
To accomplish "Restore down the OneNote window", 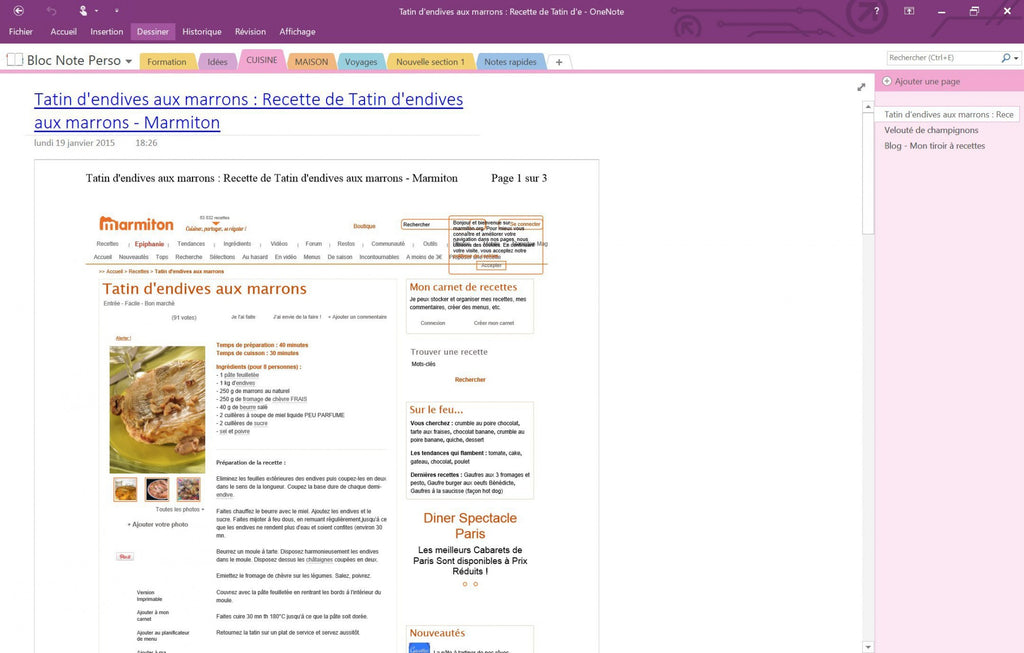I will [x=974, y=11].
